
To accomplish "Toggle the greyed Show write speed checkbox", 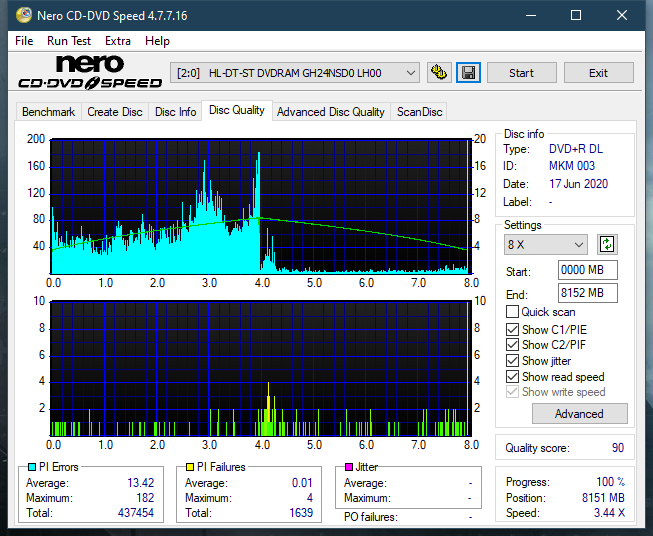I will coord(512,392).
